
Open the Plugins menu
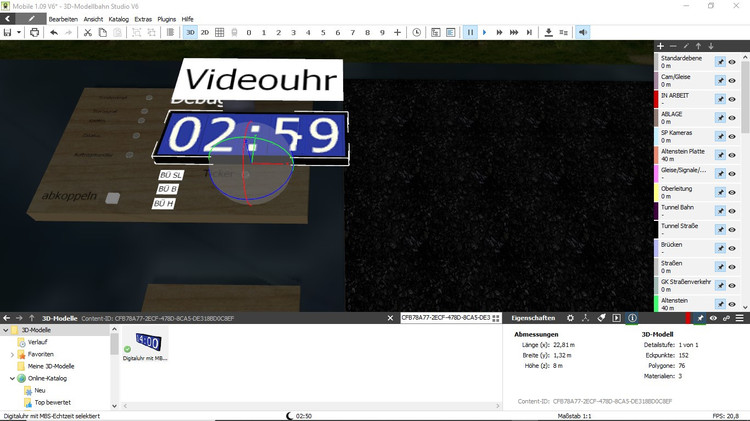click(166, 19)
